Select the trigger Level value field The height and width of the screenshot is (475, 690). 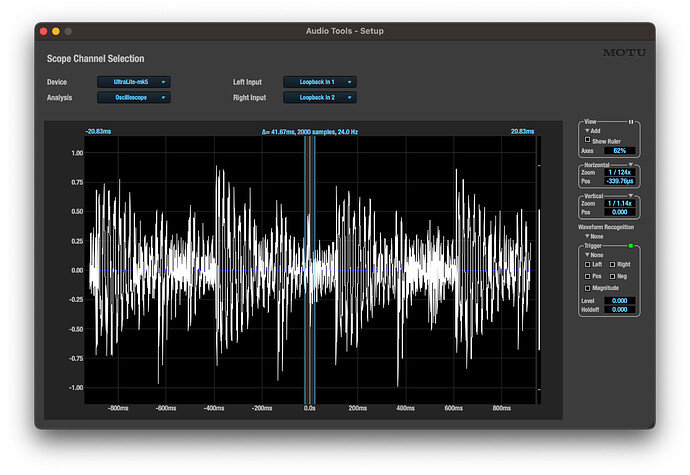click(x=620, y=300)
